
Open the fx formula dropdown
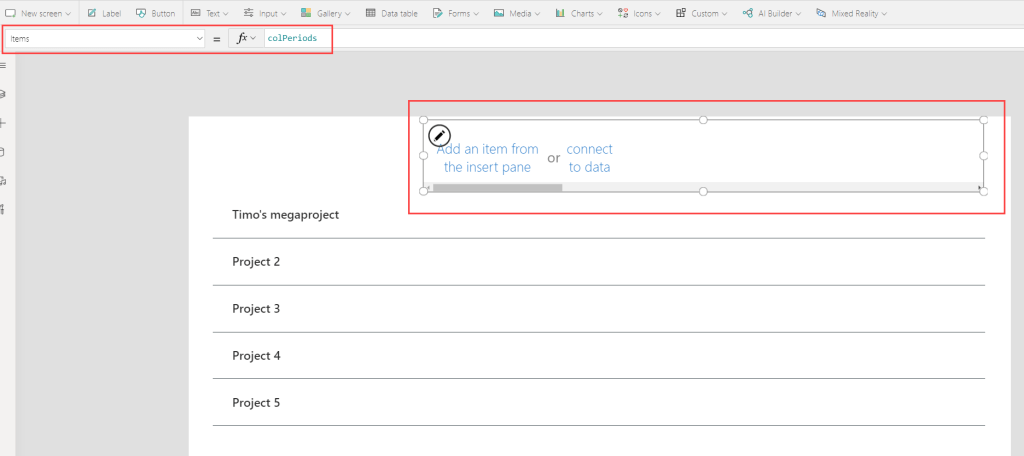point(245,38)
